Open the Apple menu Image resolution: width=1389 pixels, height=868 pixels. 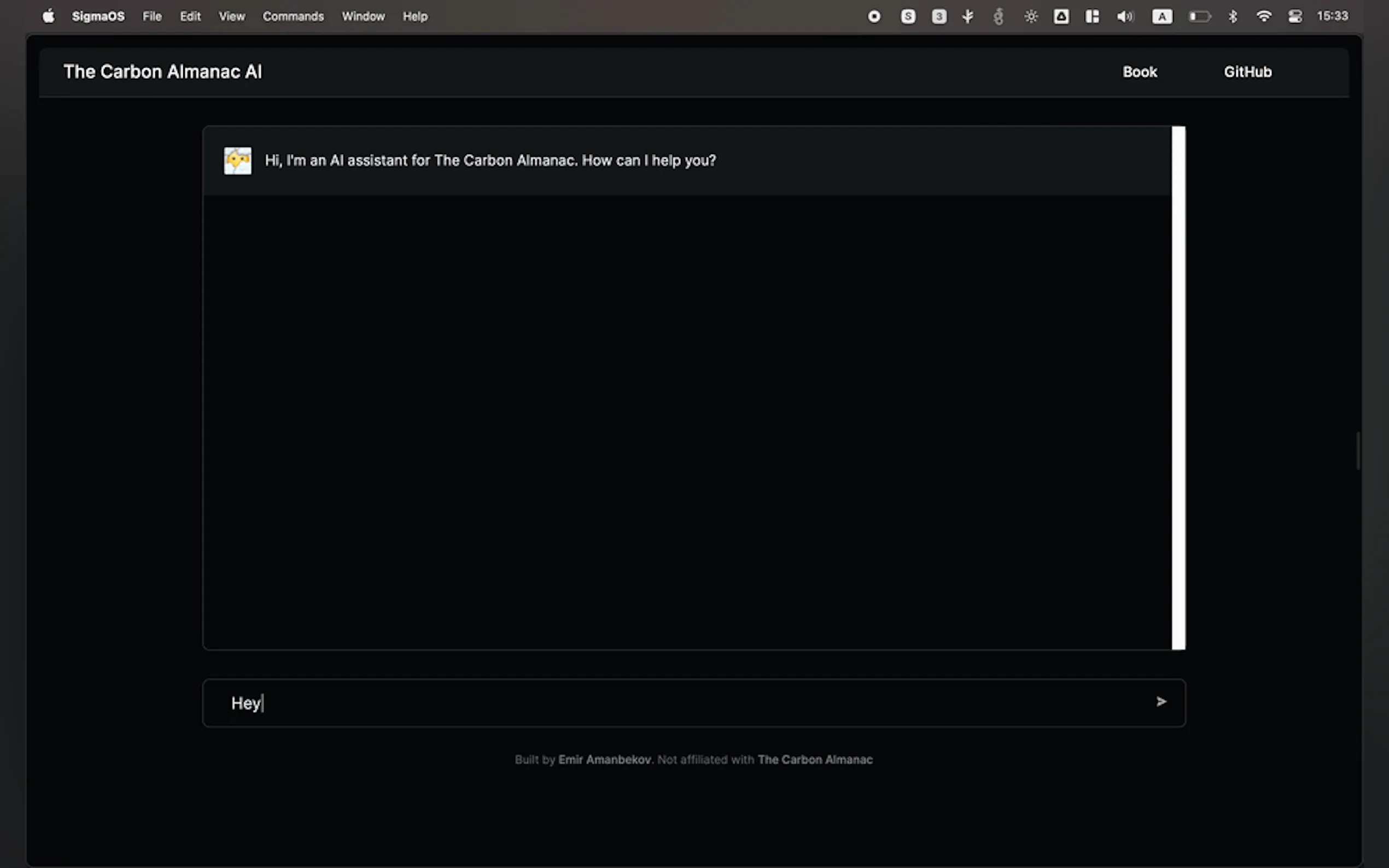pos(49,16)
